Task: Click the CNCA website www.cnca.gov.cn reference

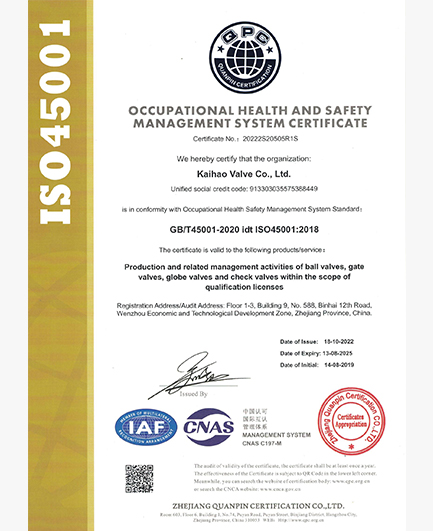Action: 280,489
